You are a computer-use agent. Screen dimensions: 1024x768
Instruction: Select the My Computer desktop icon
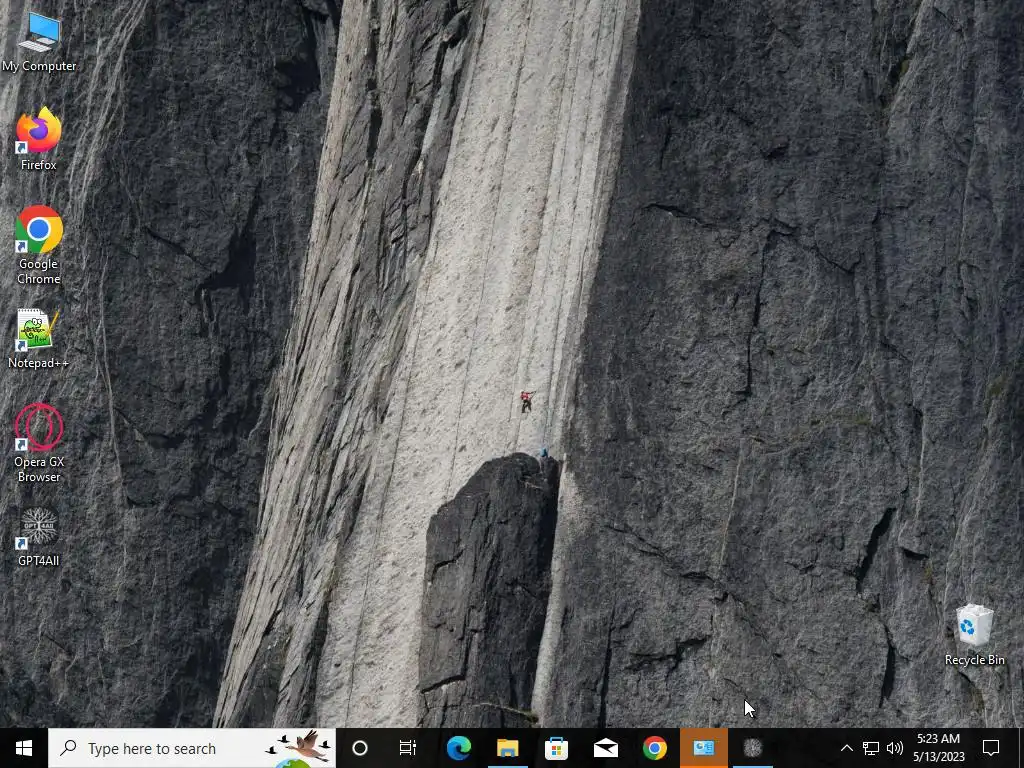pos(39,41)
